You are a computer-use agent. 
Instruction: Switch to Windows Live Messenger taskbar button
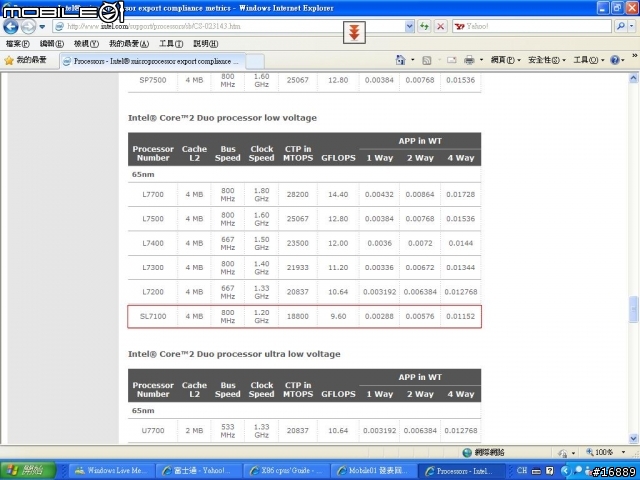click(x=112, y=471)
